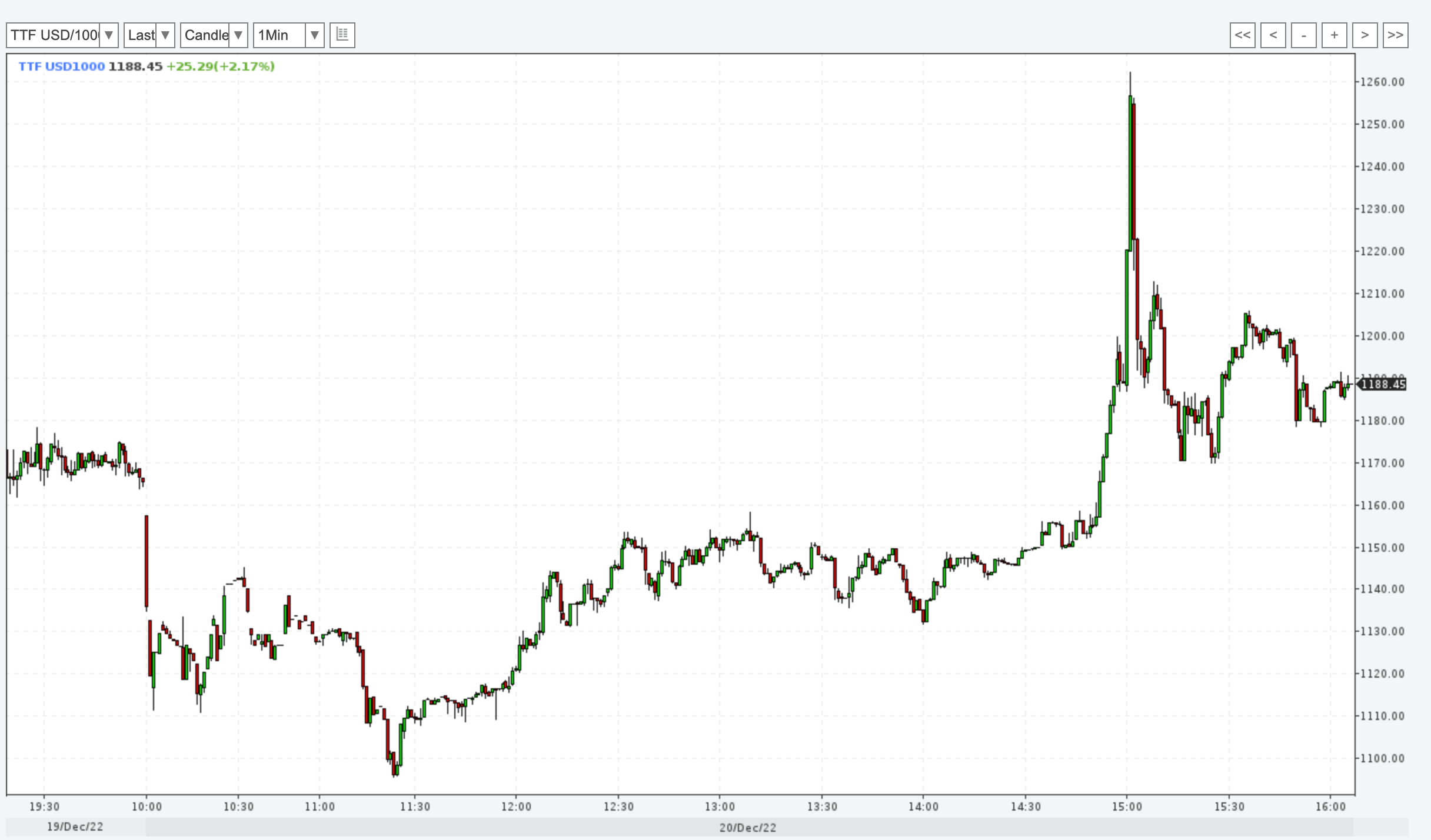Click the 1188.45 current price marker
The width and height of the screenshot is (1431, 840).
click(x=1383, y=384)
